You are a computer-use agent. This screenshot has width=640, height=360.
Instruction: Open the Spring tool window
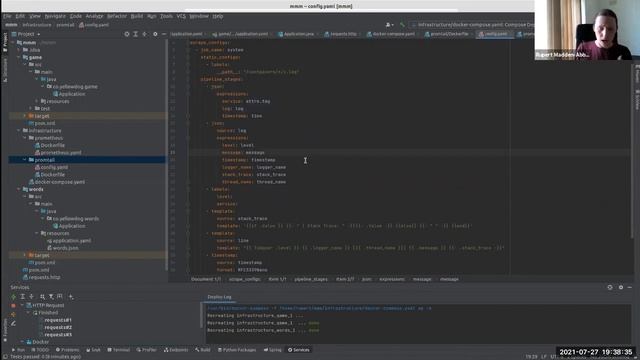click(272, 350)
